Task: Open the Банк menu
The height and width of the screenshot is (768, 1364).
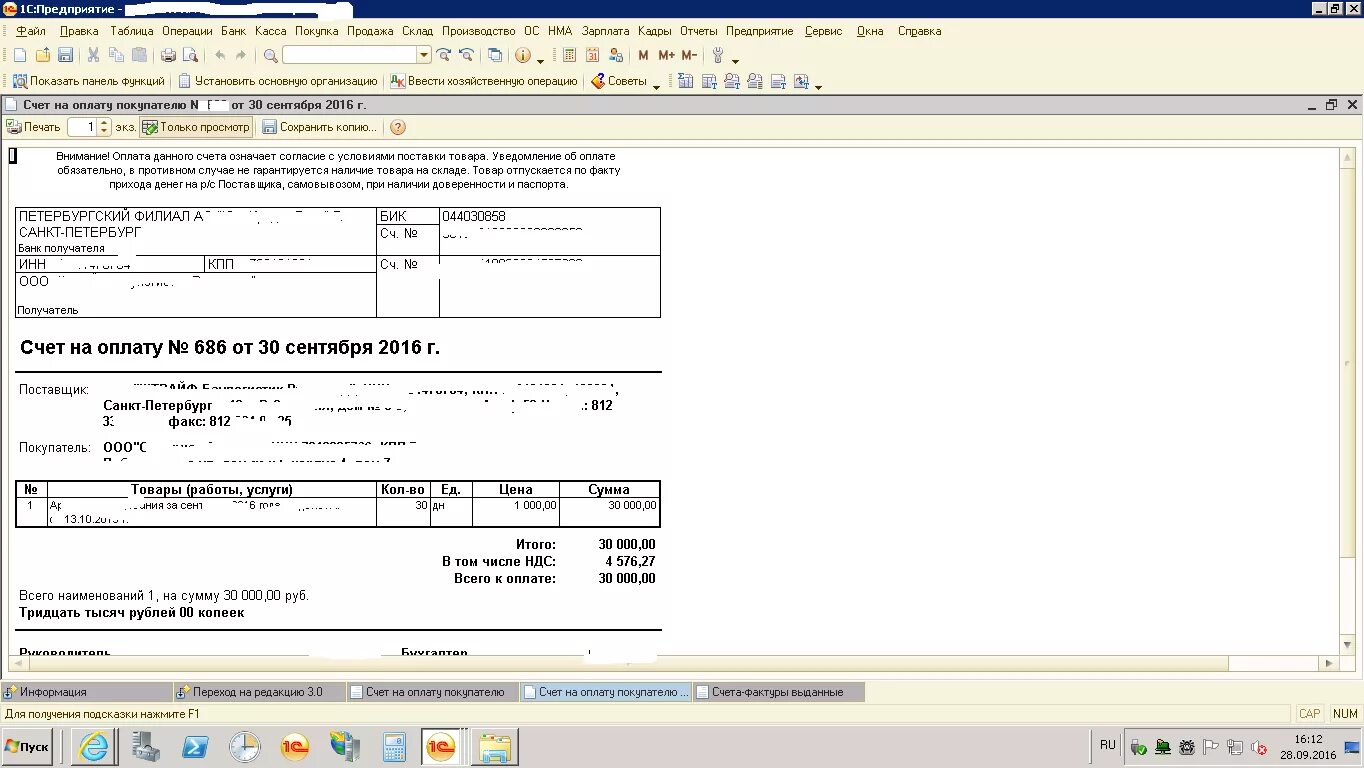Action: click(x=234, y=31)
